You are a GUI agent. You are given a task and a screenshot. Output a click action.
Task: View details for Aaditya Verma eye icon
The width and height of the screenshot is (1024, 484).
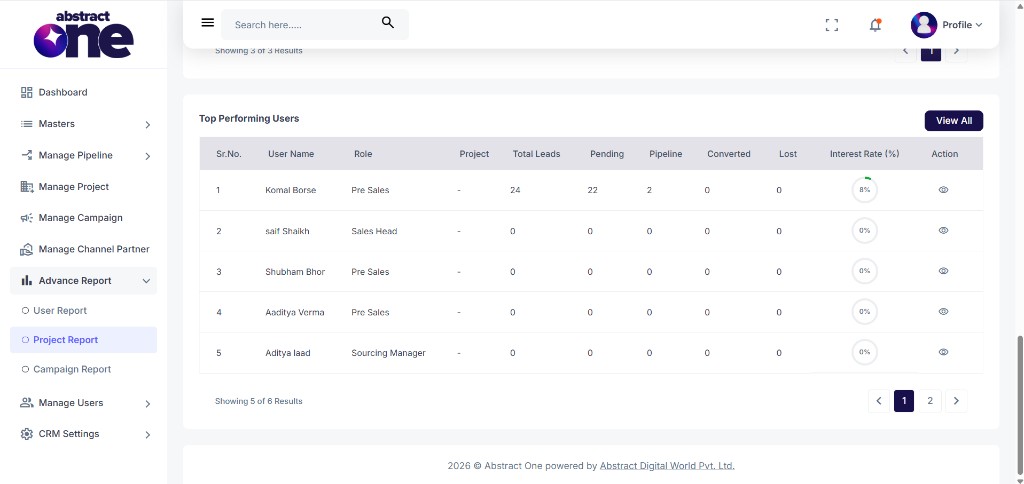click(x=943, y=312)
